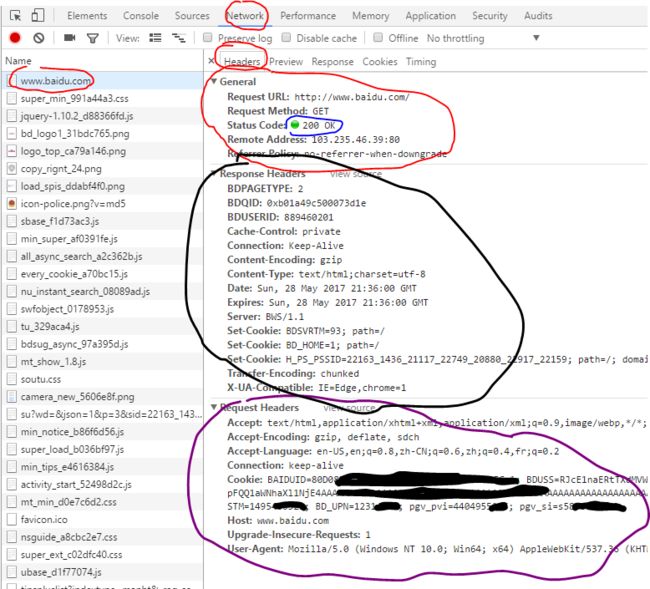This screenshot has height=589, width=650.
Task: Select request min_notice_b86f6d56.js
Action: click(x=102, y=432)
